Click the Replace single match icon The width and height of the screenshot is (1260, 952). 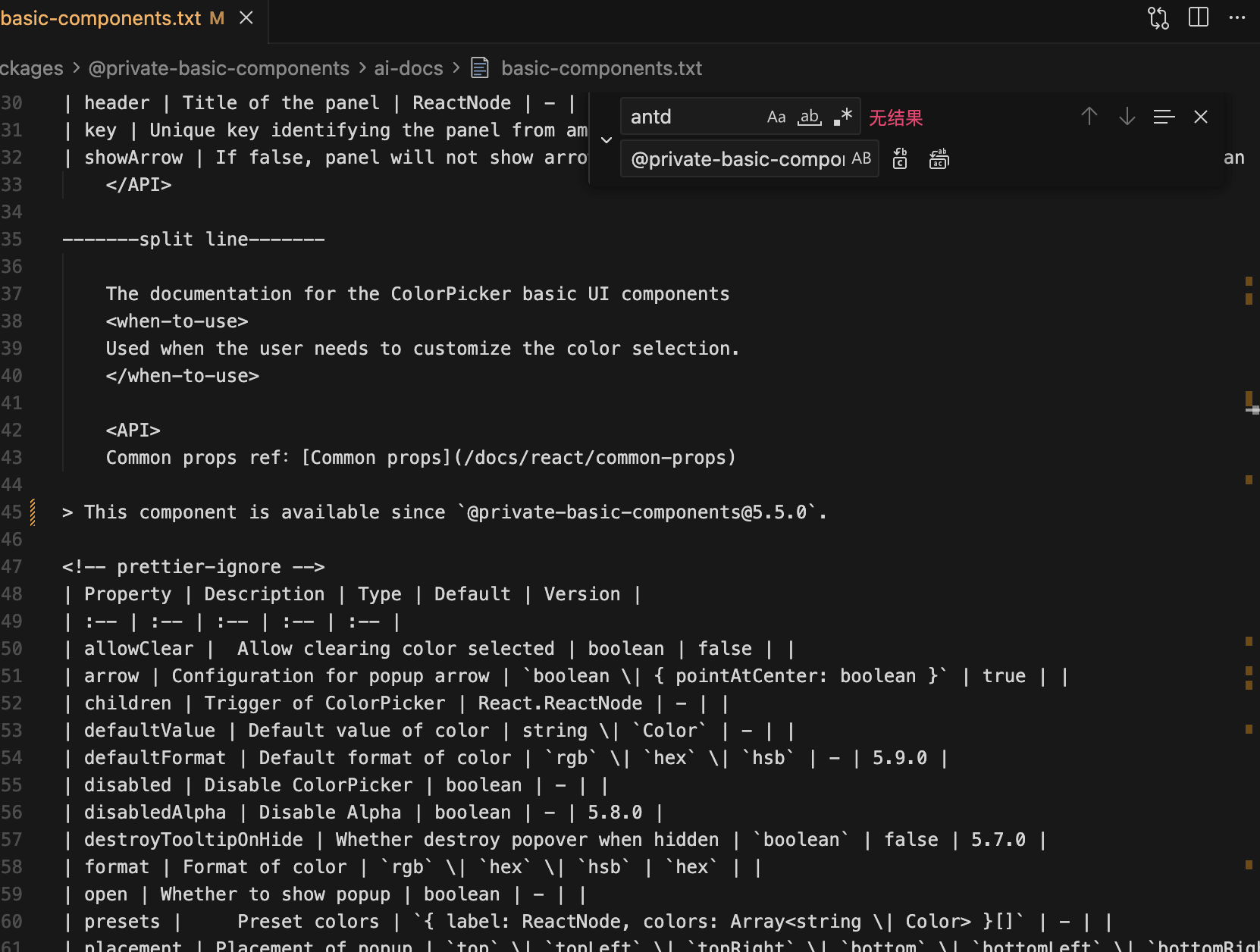(x=900, y=159)
